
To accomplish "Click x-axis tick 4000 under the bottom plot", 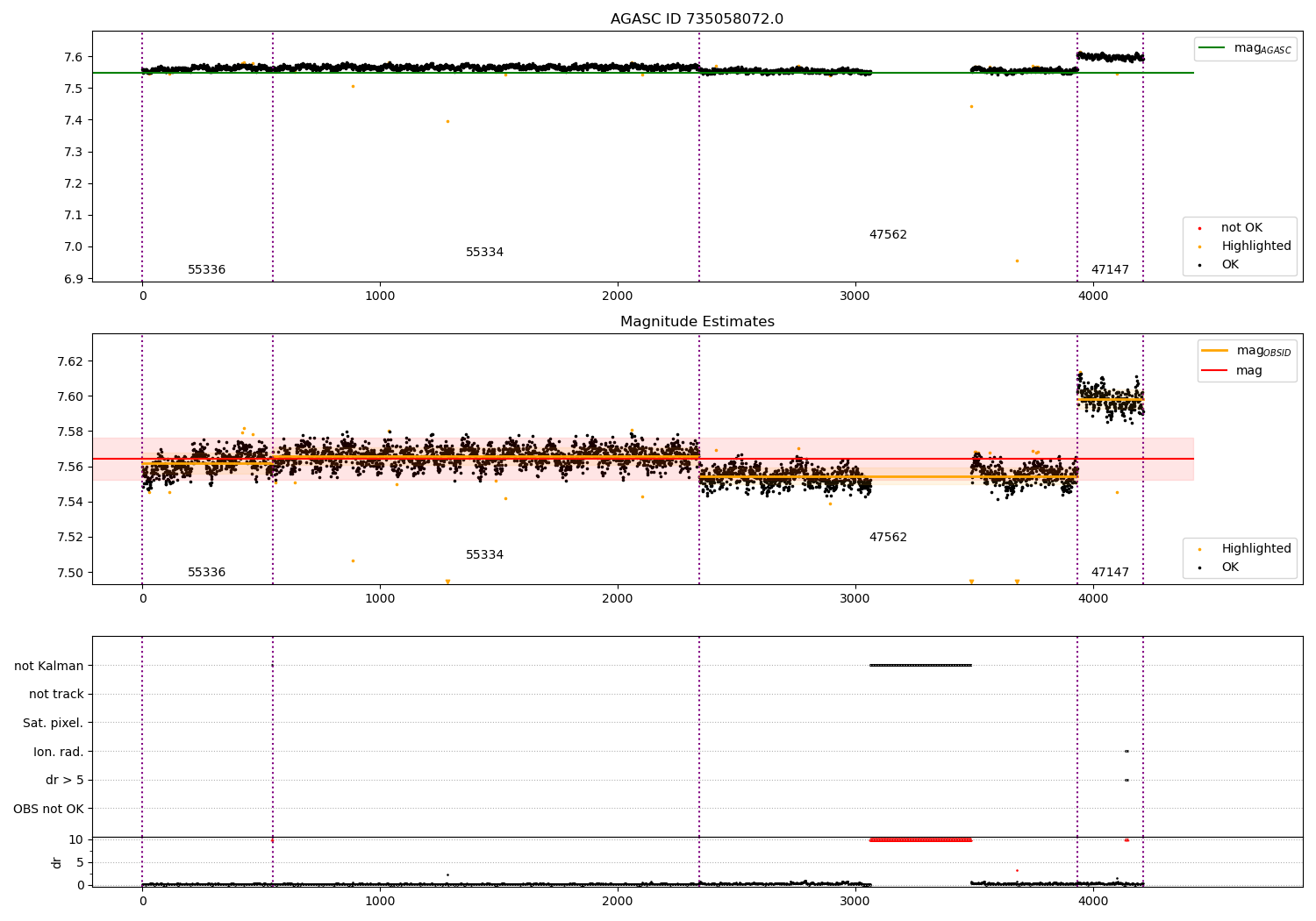I will click(x=1093, y=901).
